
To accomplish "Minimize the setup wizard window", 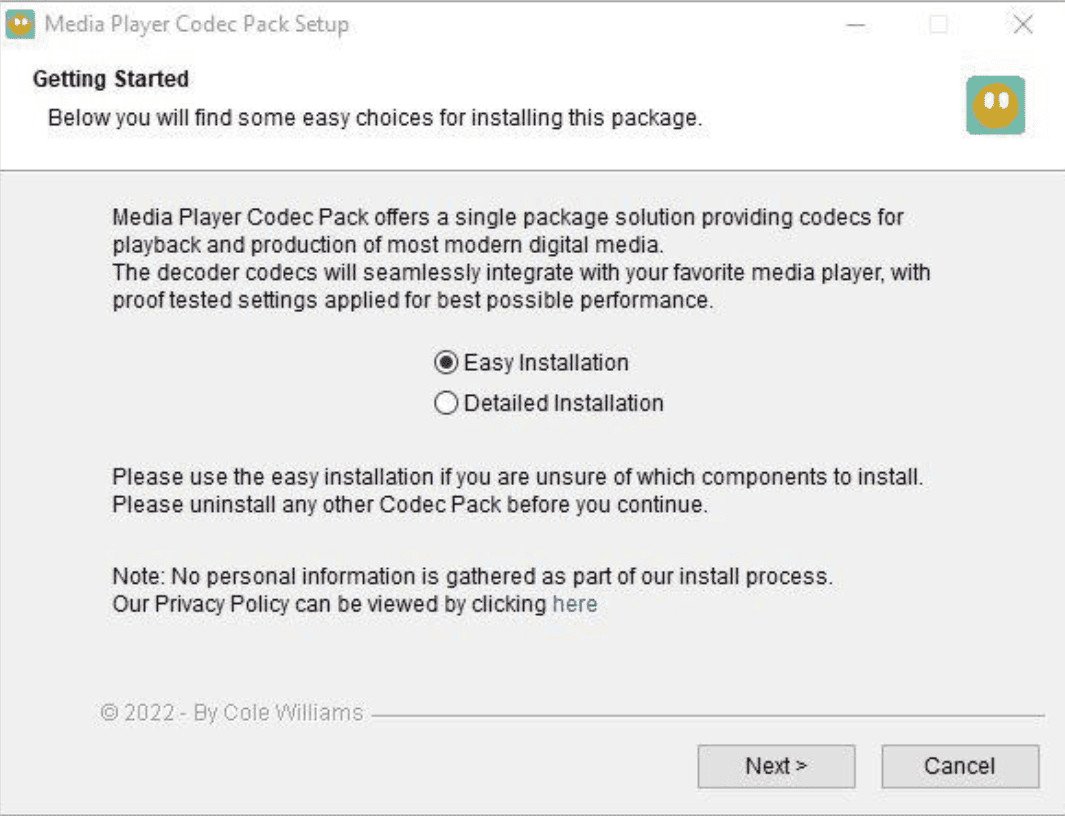I will pyautogui.click(x=856, y=24).
